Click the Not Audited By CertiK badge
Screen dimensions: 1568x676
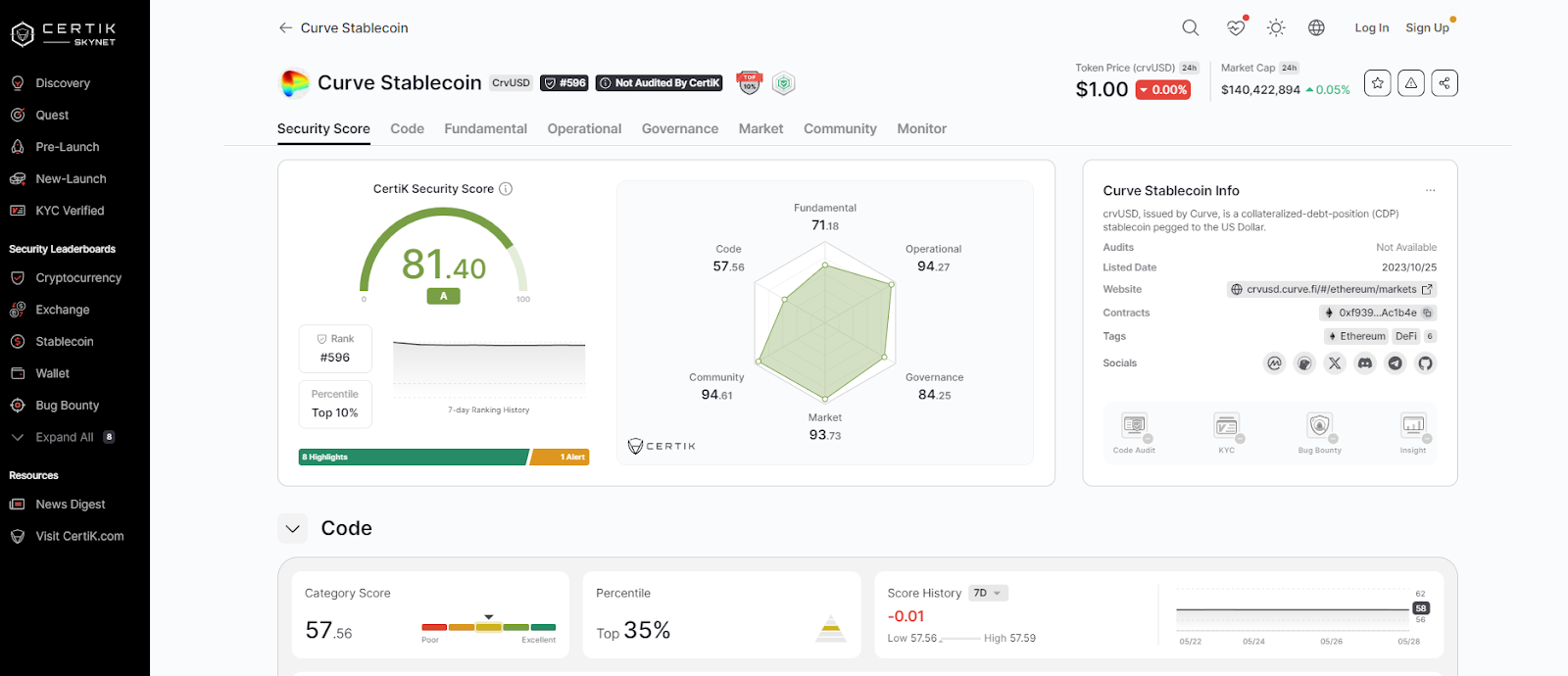(659, 83)
